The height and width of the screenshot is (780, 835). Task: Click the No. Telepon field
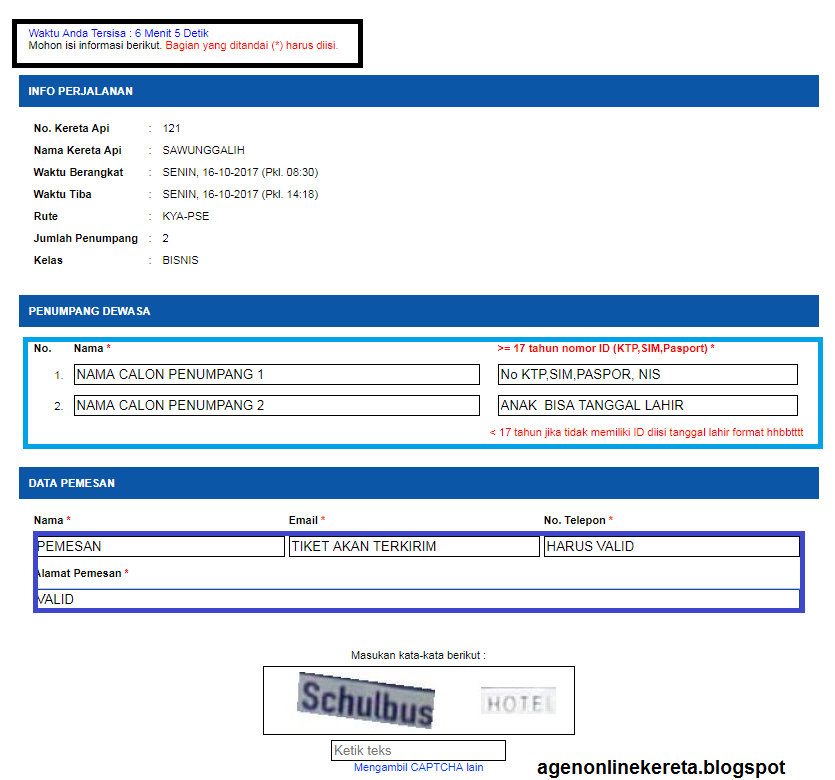click(x=672, y=546)
